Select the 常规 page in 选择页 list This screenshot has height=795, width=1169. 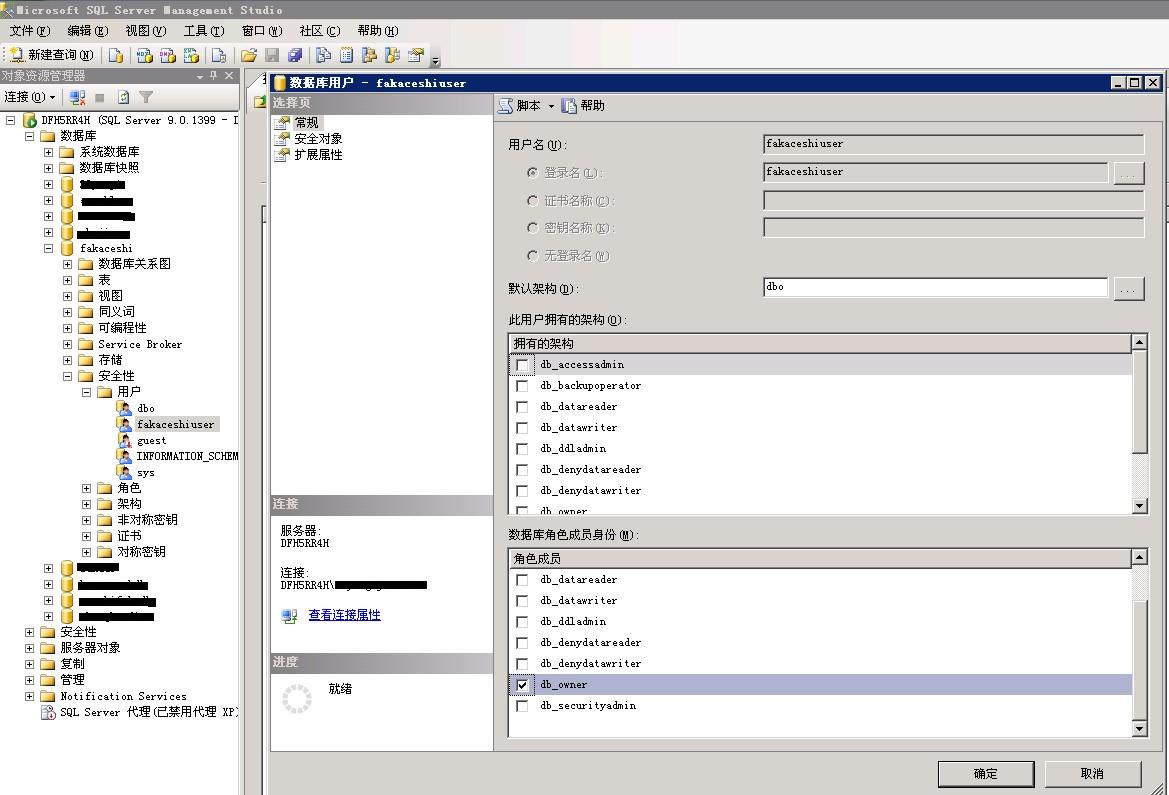click(x=306, y=122)
